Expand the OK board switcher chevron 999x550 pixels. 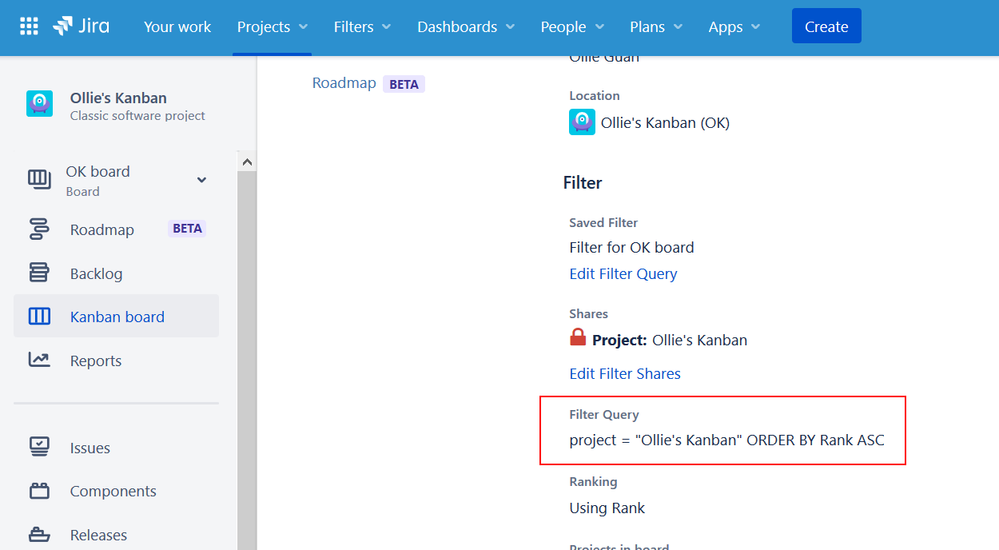(201, 180)
